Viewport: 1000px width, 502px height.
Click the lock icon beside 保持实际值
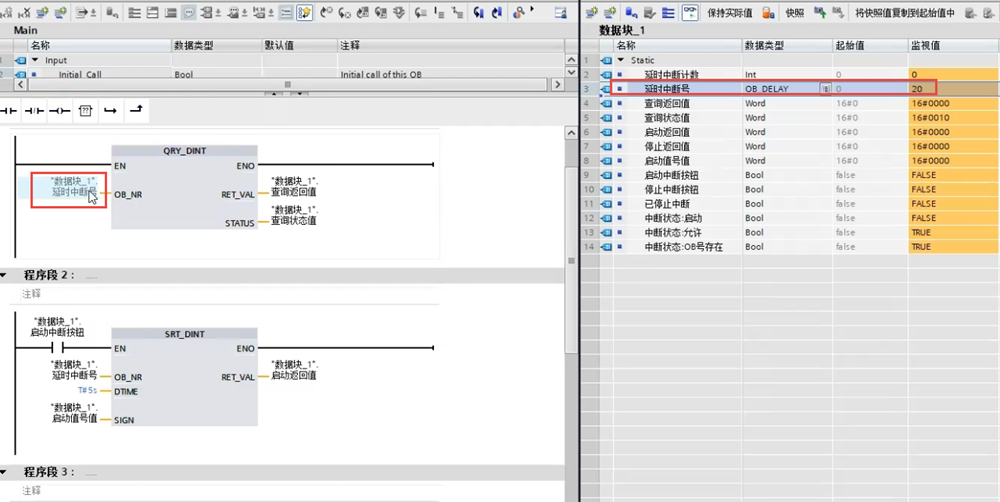[768, 13]
